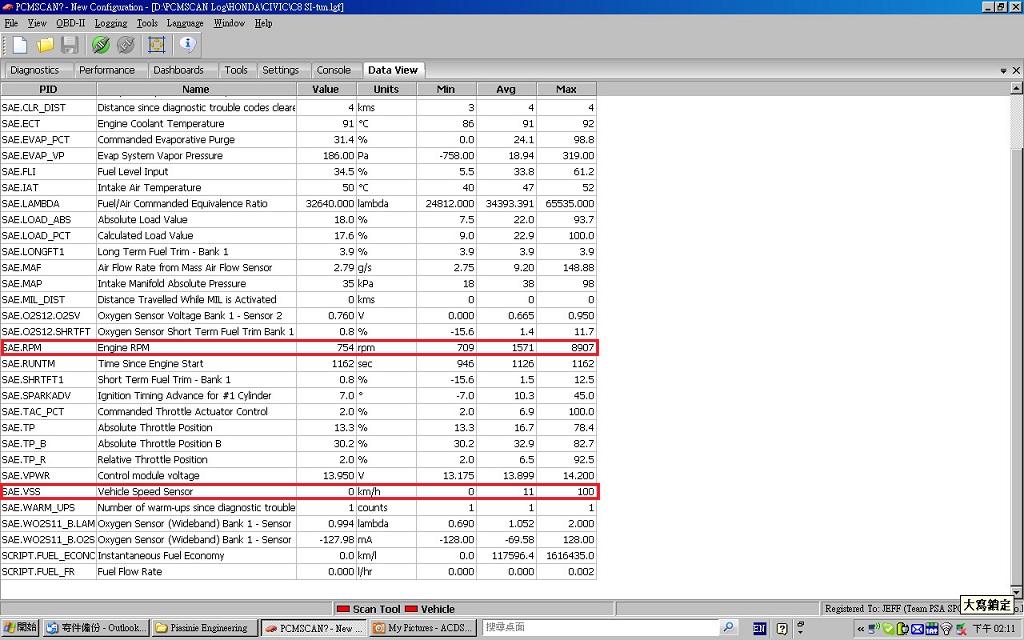Sort by the Avg column header

(x=506, y=89)
